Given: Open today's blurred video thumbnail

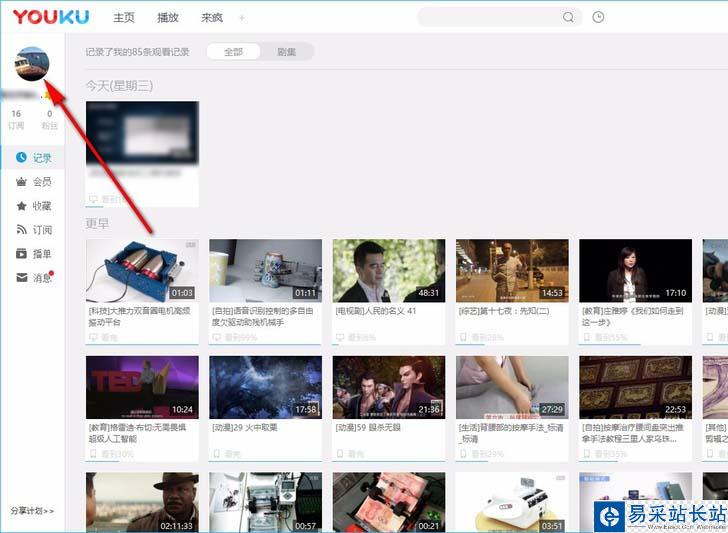Looking at the screenshot, I should click(143, 133).
